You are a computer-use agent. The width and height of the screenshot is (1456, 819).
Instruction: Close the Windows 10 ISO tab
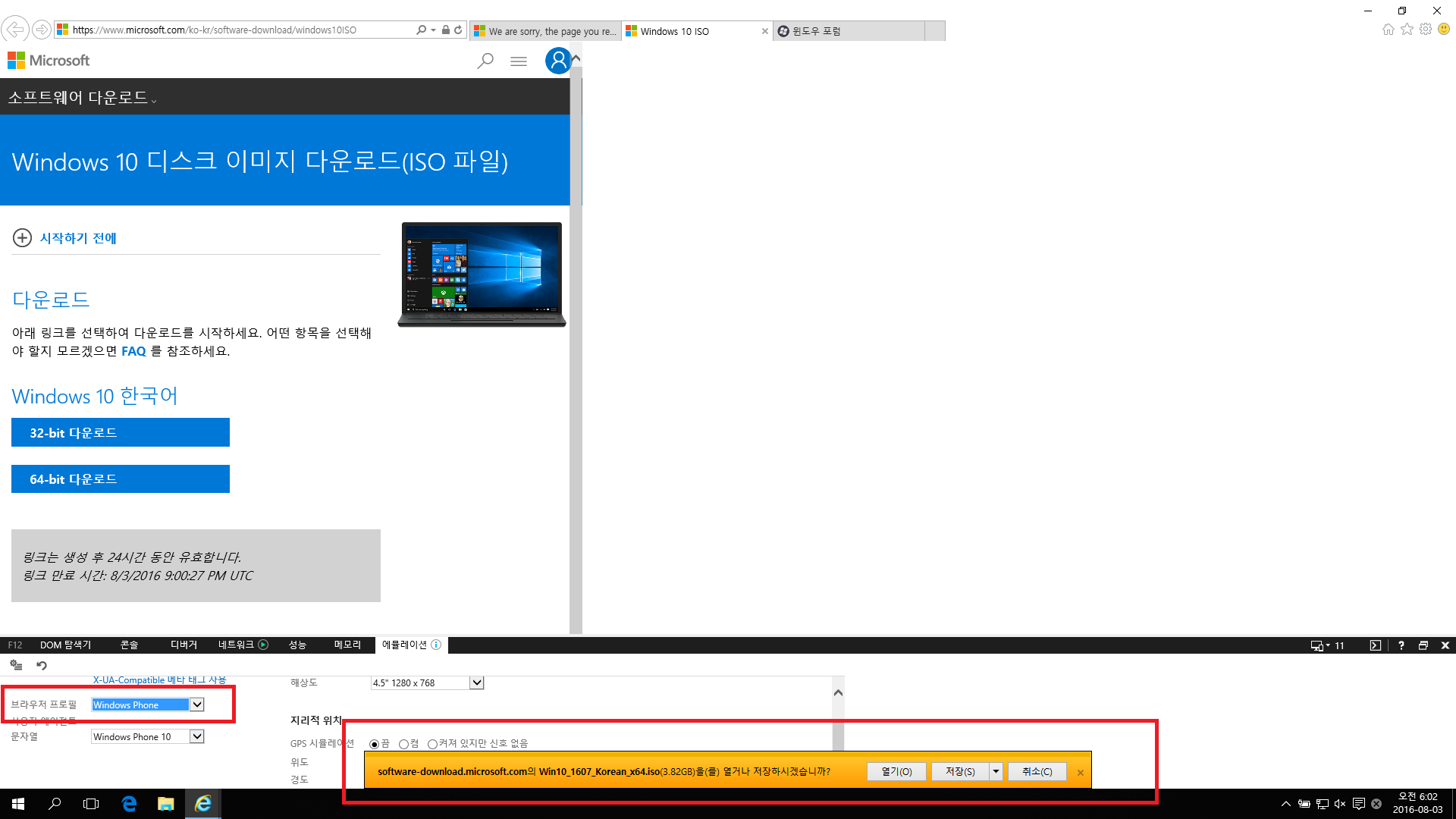764,31
